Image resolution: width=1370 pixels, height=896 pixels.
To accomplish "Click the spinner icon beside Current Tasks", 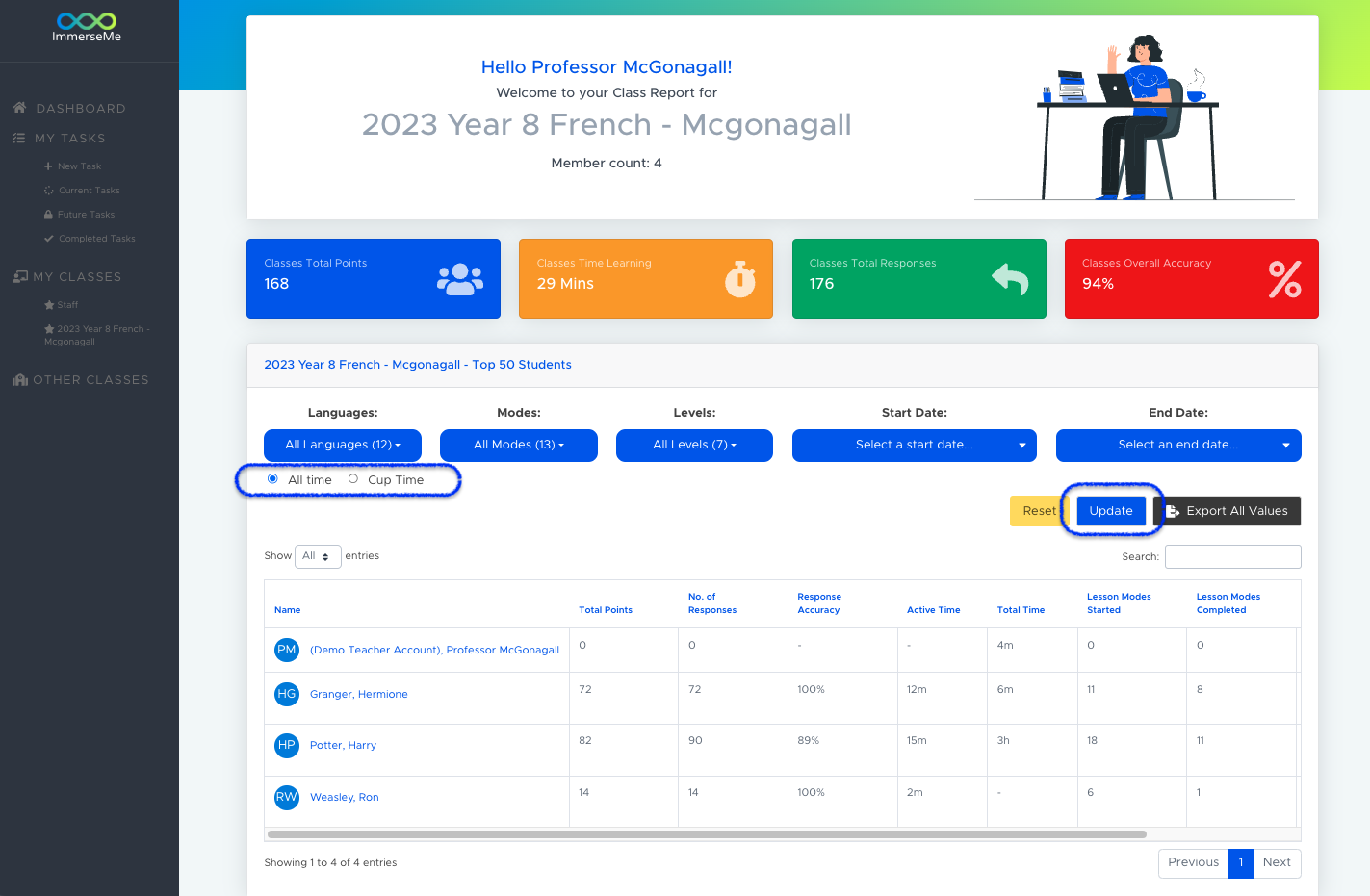I will click(48, 191).
